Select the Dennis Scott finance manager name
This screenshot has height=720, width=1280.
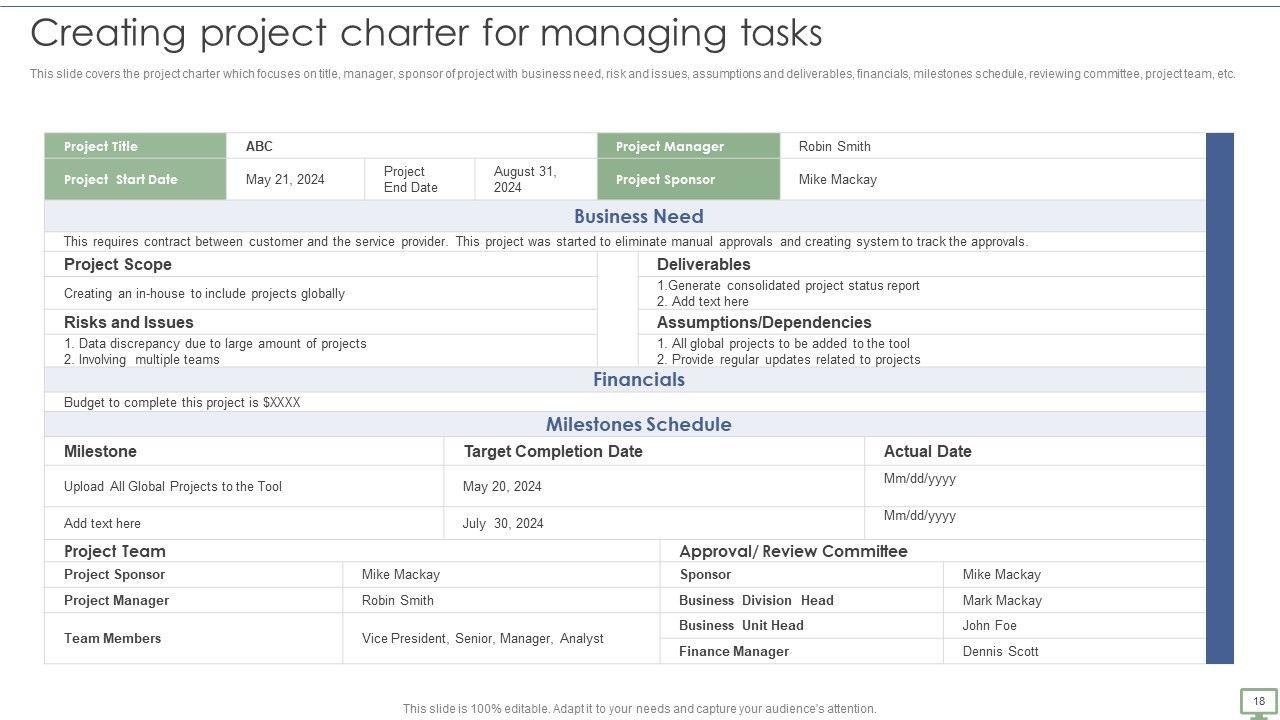pyautogui.click(x=1000, y=652)
